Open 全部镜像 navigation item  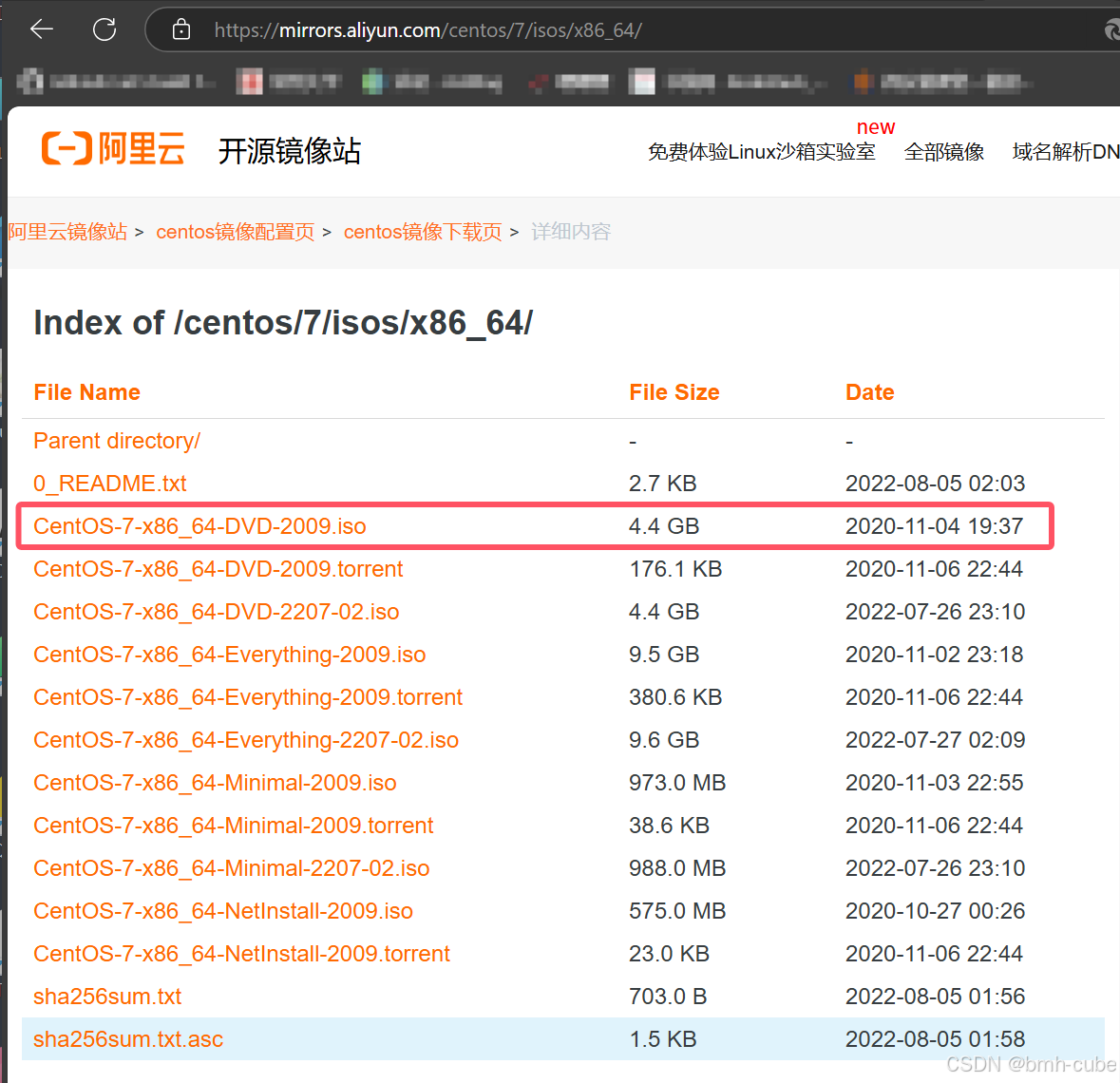[x=944, y=151]
